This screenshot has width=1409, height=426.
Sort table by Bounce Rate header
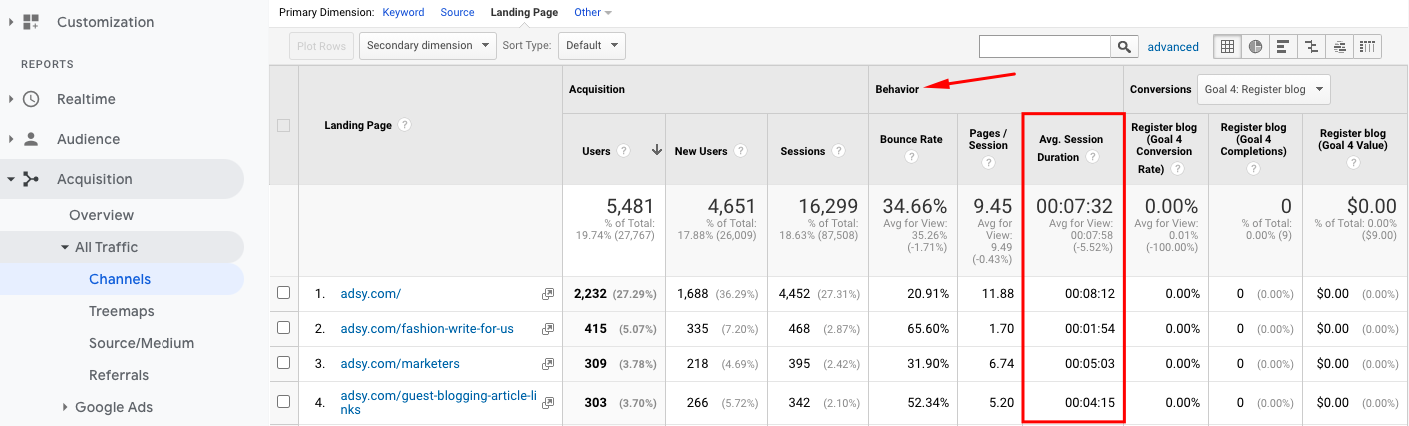click(x=911, y=139)
